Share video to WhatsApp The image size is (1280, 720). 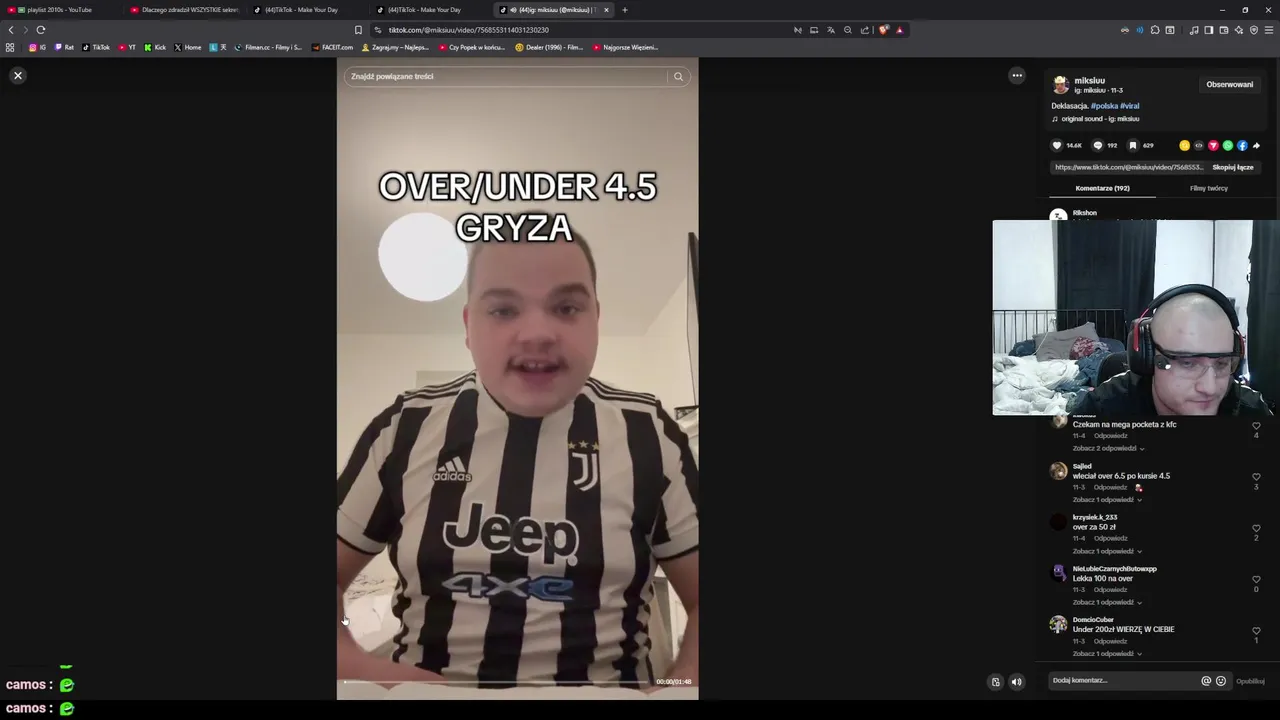pos(1227,145)
